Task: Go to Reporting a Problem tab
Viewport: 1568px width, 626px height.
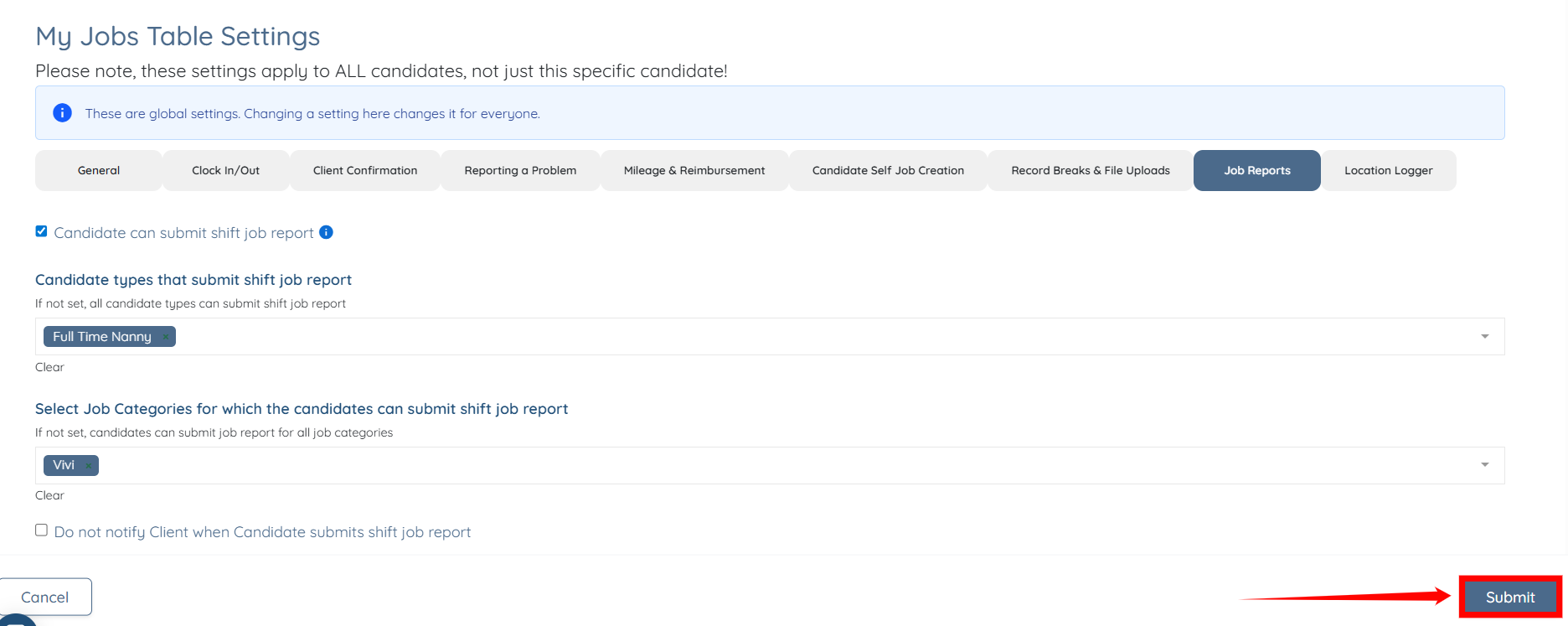Action: [520, 171]
